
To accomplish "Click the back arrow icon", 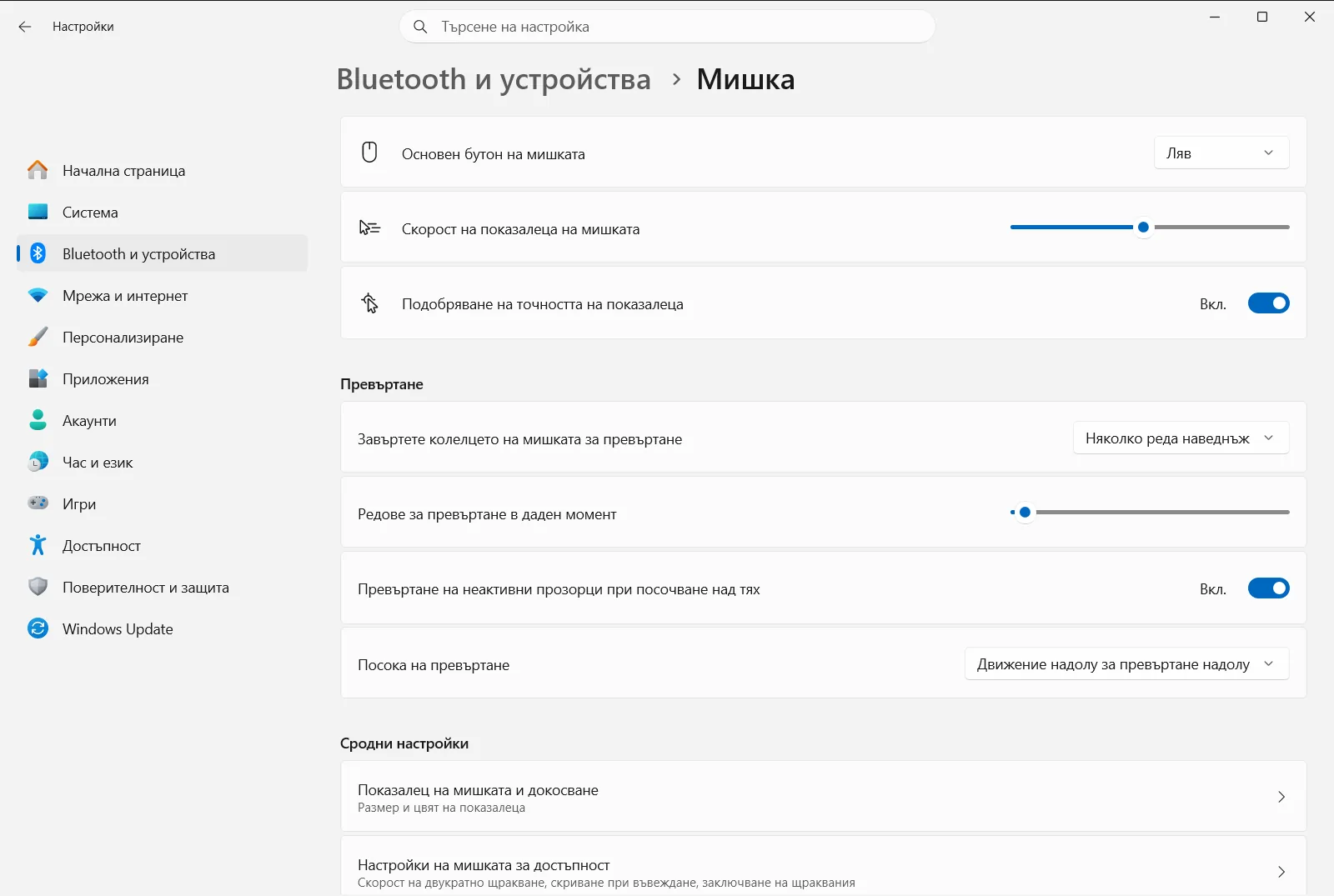I will pos(25,27).
